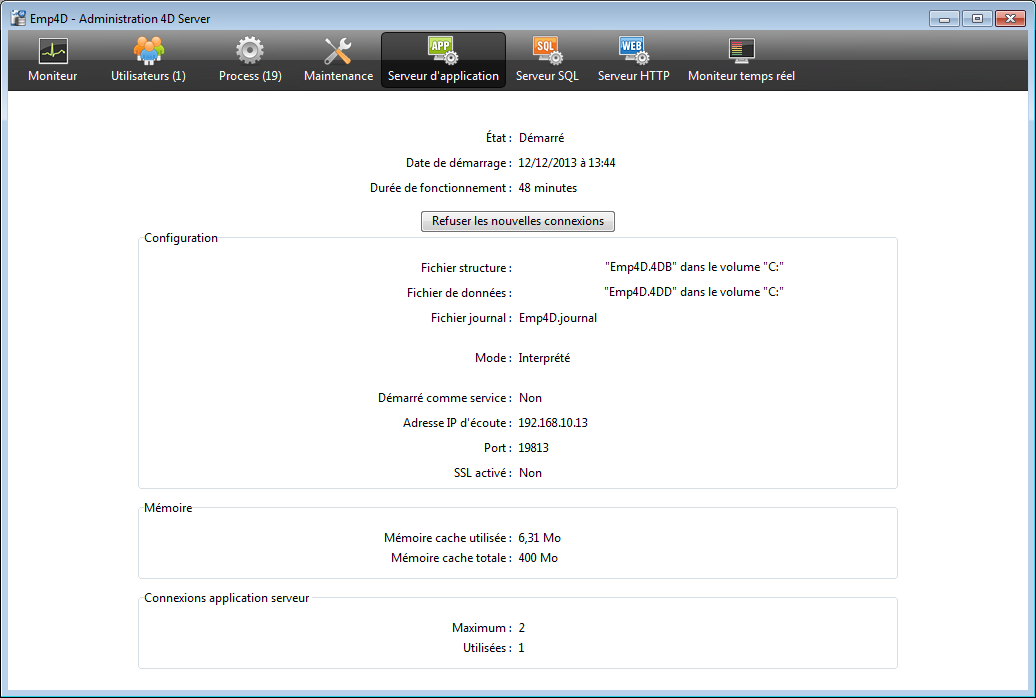Go to the "Process (19)" tab label
Screen dimensions: 1036x698
coord(250,76)
